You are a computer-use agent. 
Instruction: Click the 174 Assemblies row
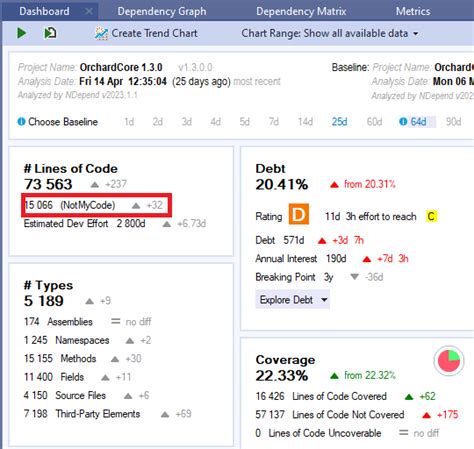point(58,322)
